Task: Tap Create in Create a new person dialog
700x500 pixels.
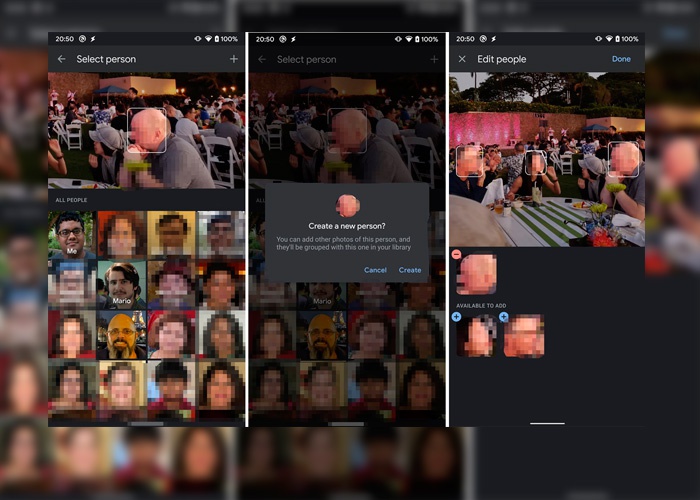Action: (410, 270)
